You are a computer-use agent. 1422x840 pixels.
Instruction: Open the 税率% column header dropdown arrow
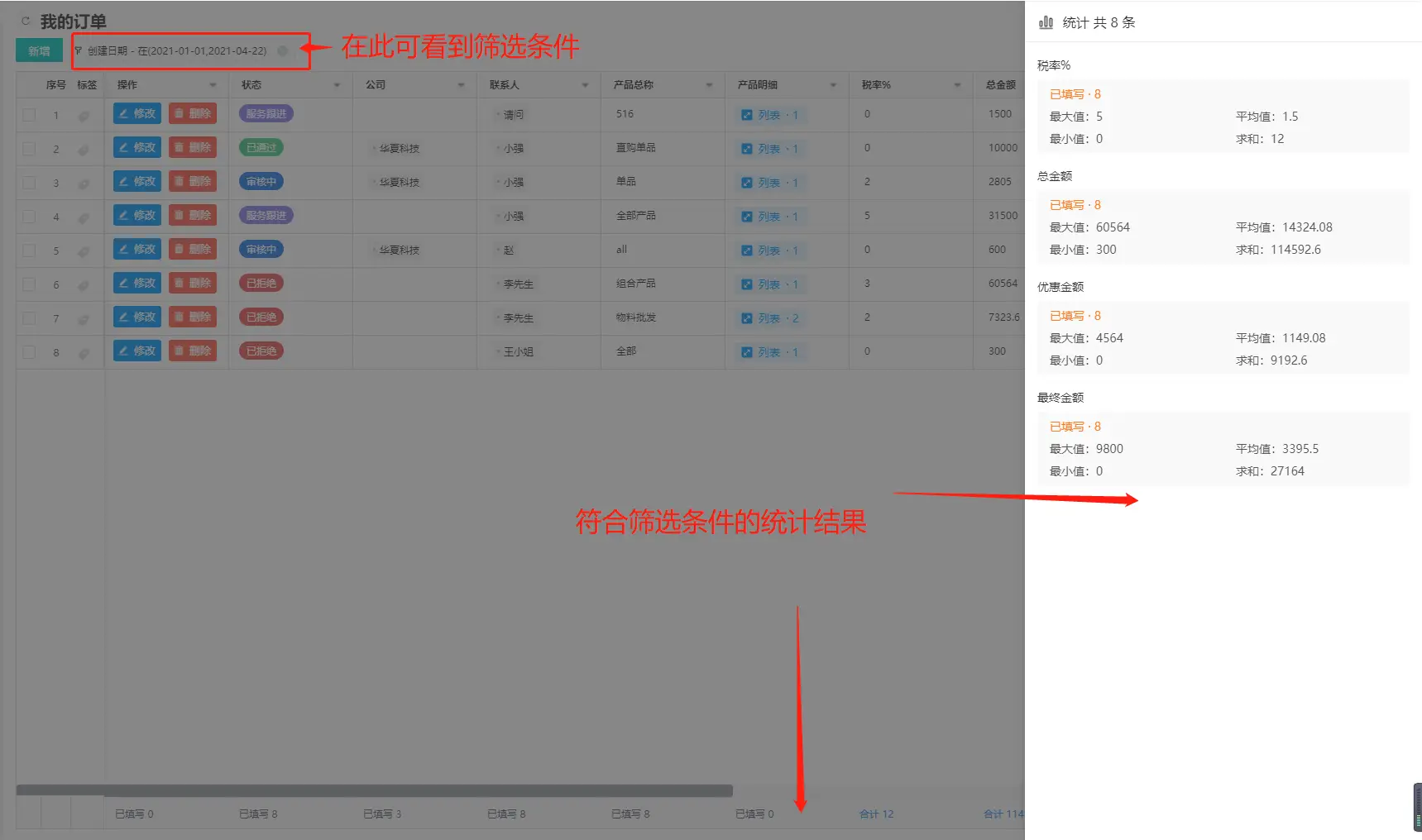point(957,85)
